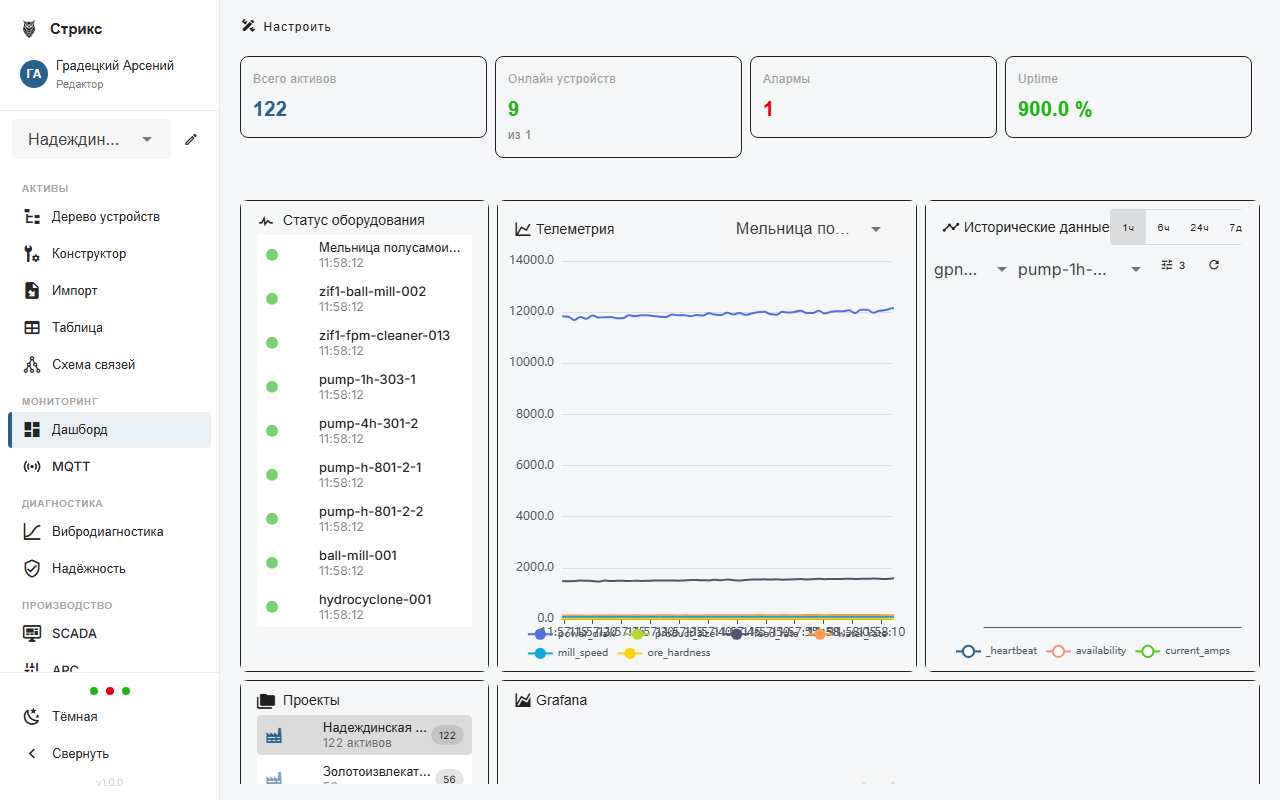Expand the pump-1h-… selector dropdown
This screenshot has width=1280, height=800.
click(1078, 269)
